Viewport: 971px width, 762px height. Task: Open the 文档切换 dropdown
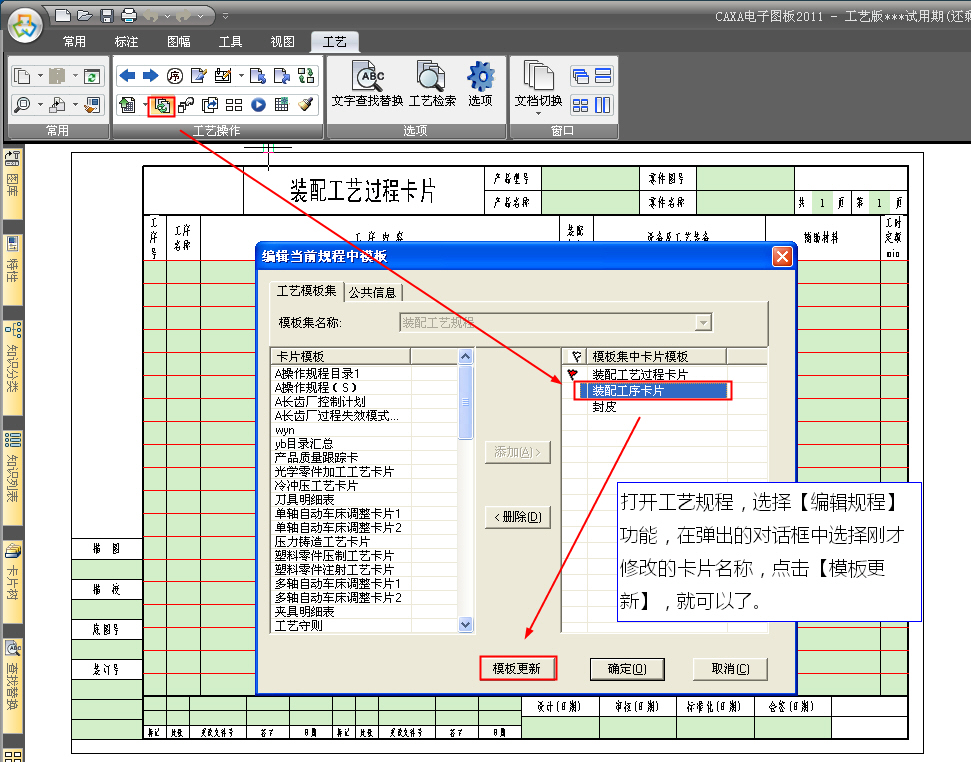[538, 87]
